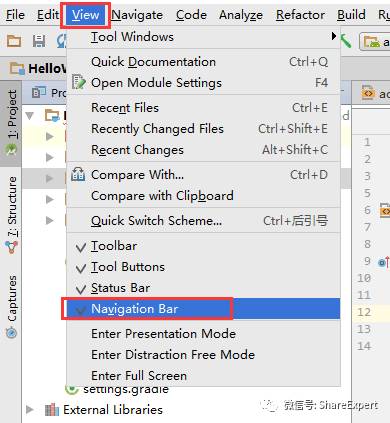Click line number 12 in gutter
Screen dimensions: 390x423
coord(364,312)
